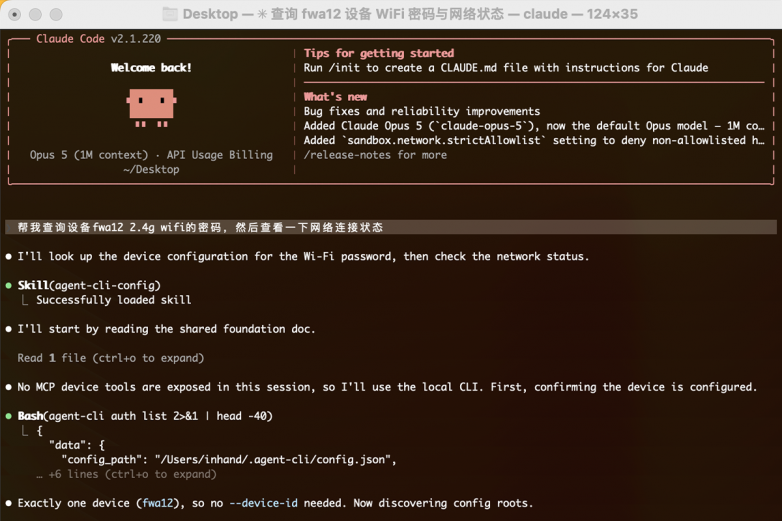Click the 'Welcome back!' heading
Viewport: 782px width, 521px height.
coord(151,68)
